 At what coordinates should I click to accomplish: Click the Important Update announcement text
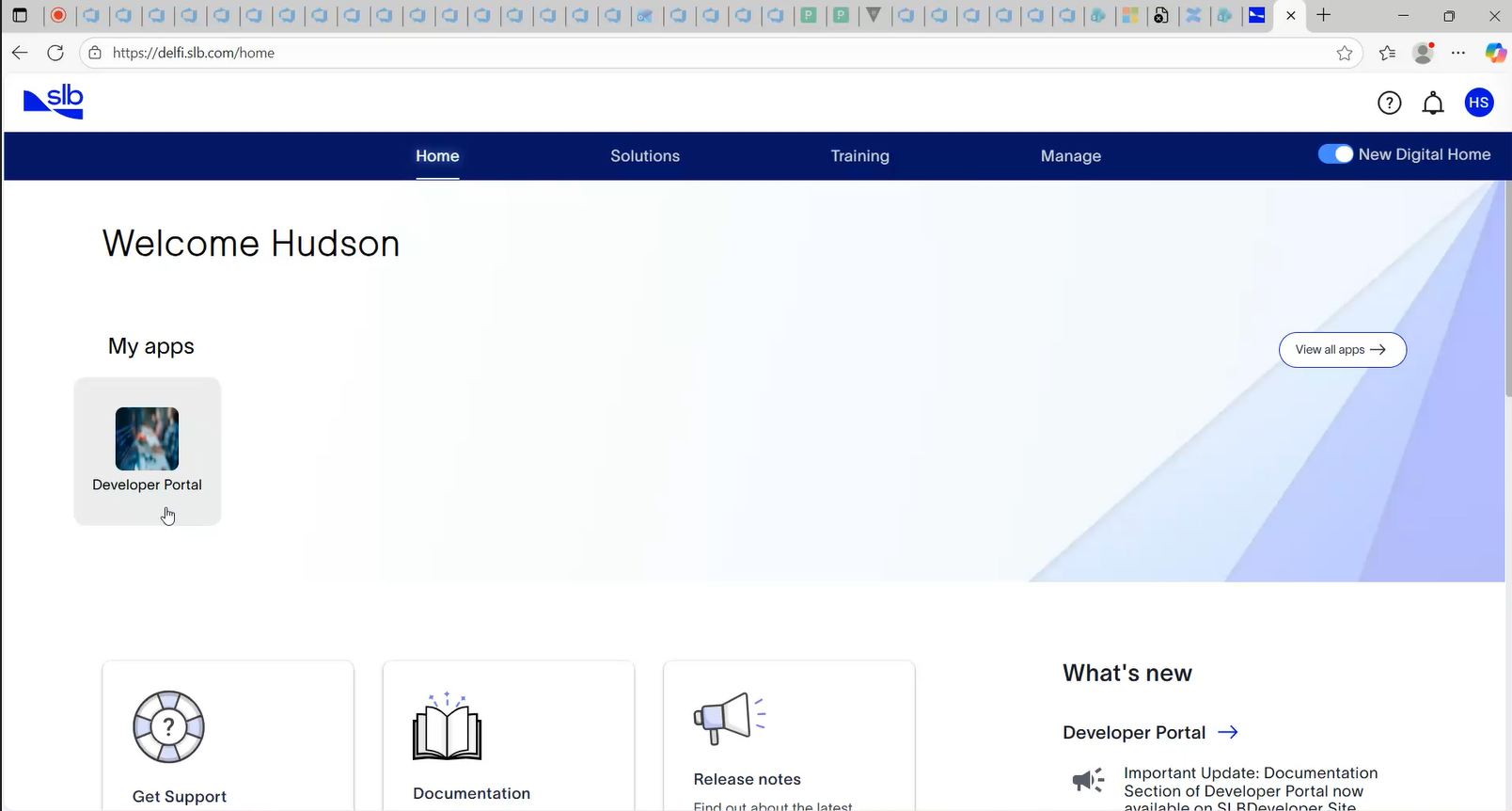tap(1251, 788)
